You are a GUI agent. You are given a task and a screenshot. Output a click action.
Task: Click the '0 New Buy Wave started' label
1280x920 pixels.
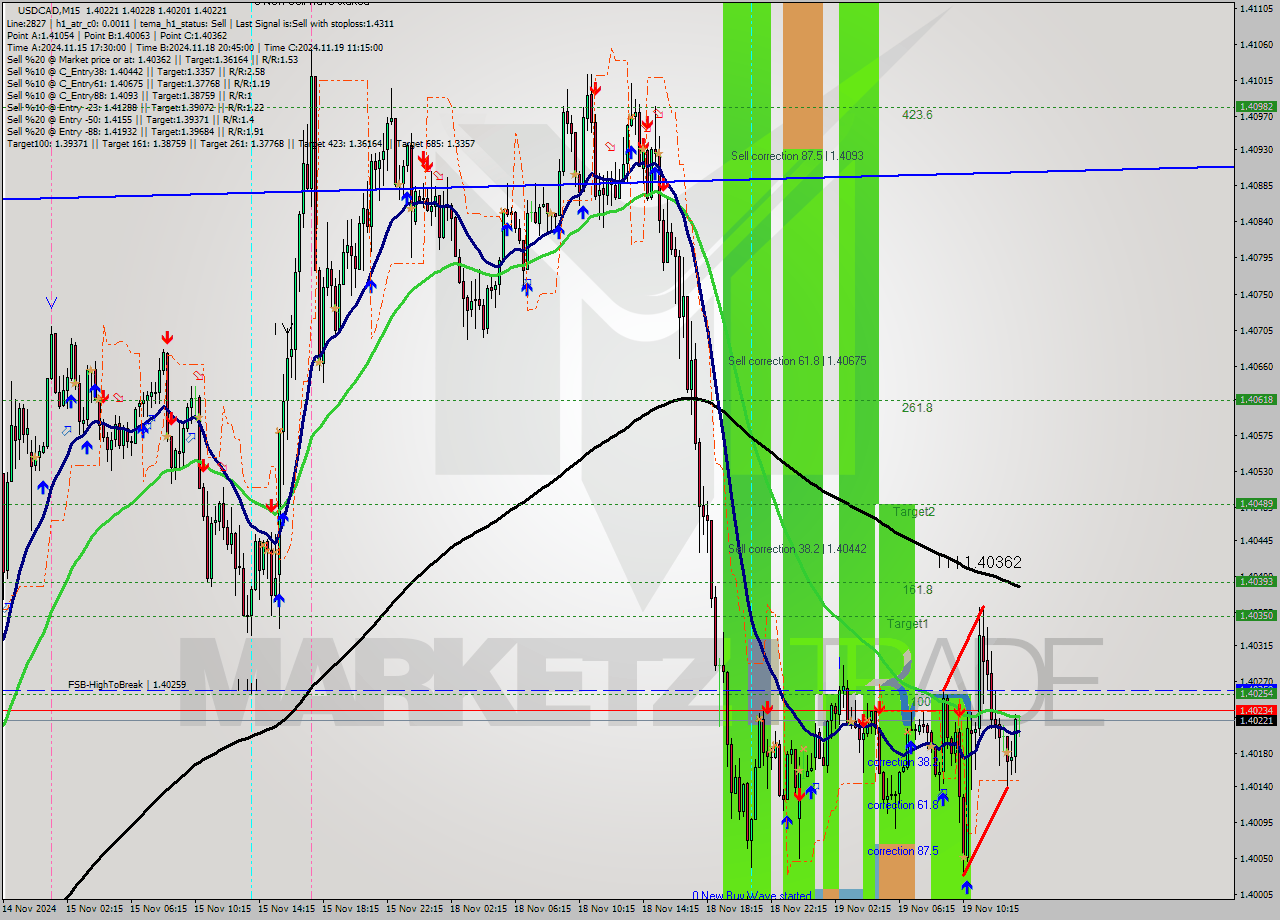pos(752,896)
